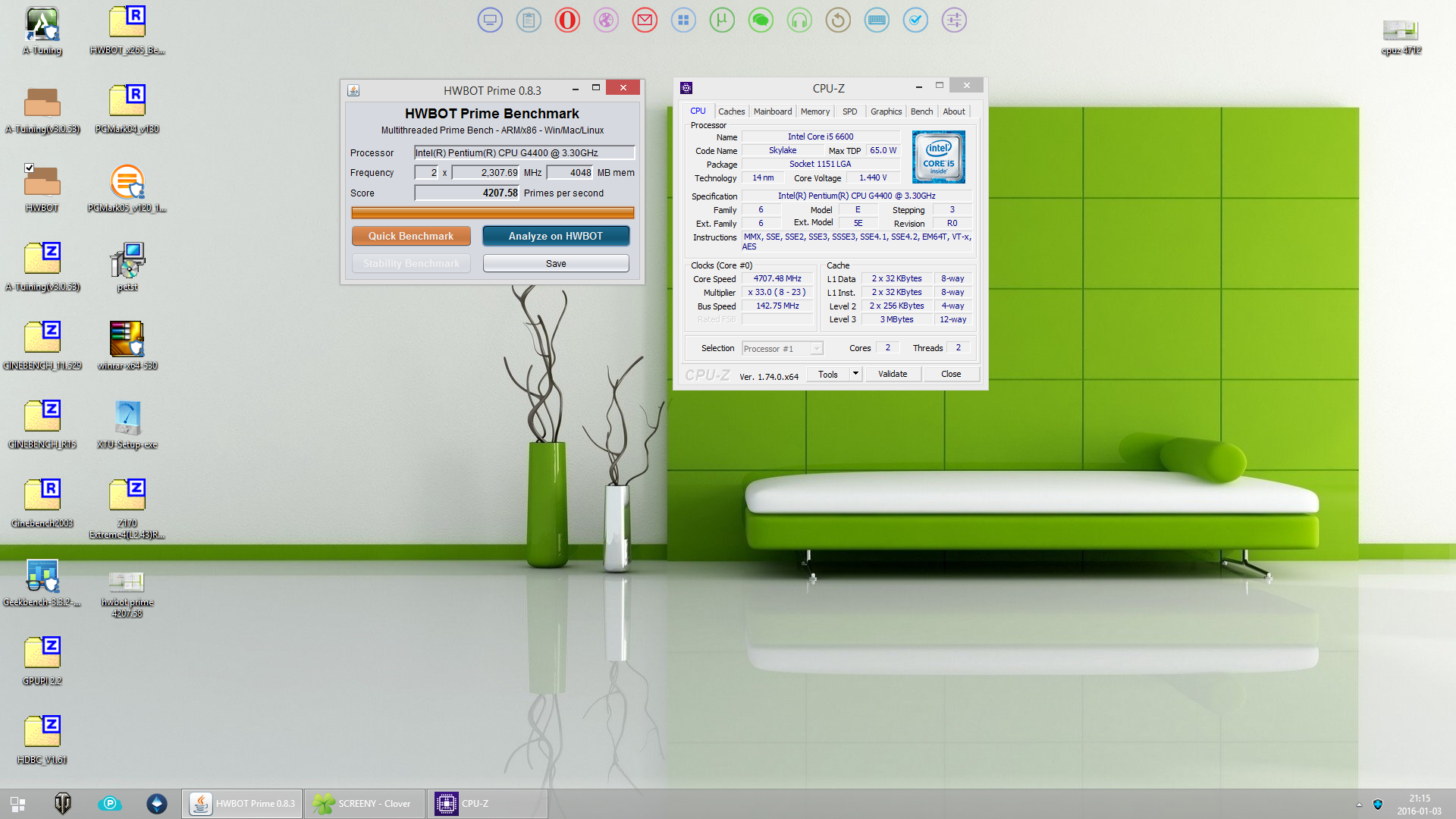The height and width of the screenshot is (819, 1456).
Task: Open the About tab in CPU-Z
Action: (953, 111)
